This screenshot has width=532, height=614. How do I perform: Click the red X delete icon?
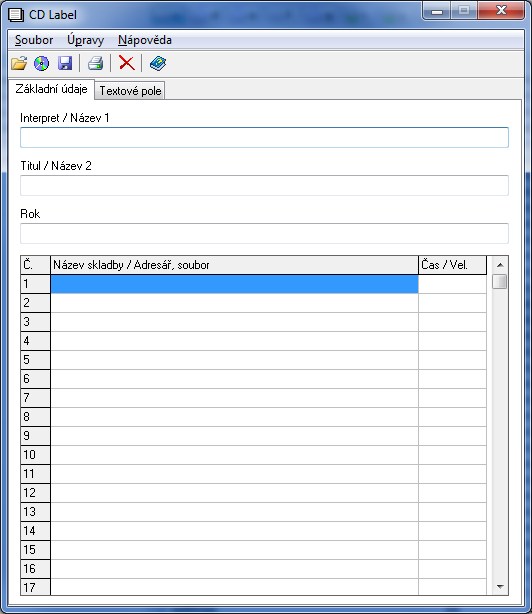126,63
